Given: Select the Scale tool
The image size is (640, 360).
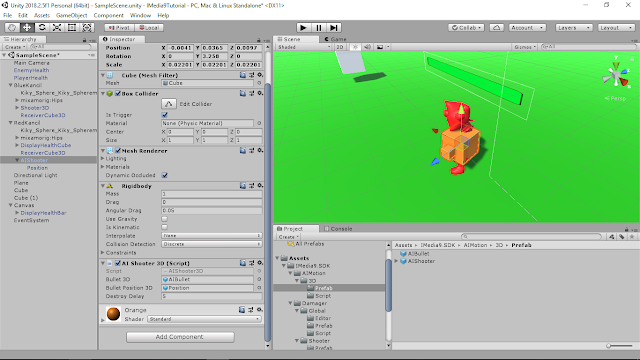Looking at the screenshot, I should click(x=57, y=27).
